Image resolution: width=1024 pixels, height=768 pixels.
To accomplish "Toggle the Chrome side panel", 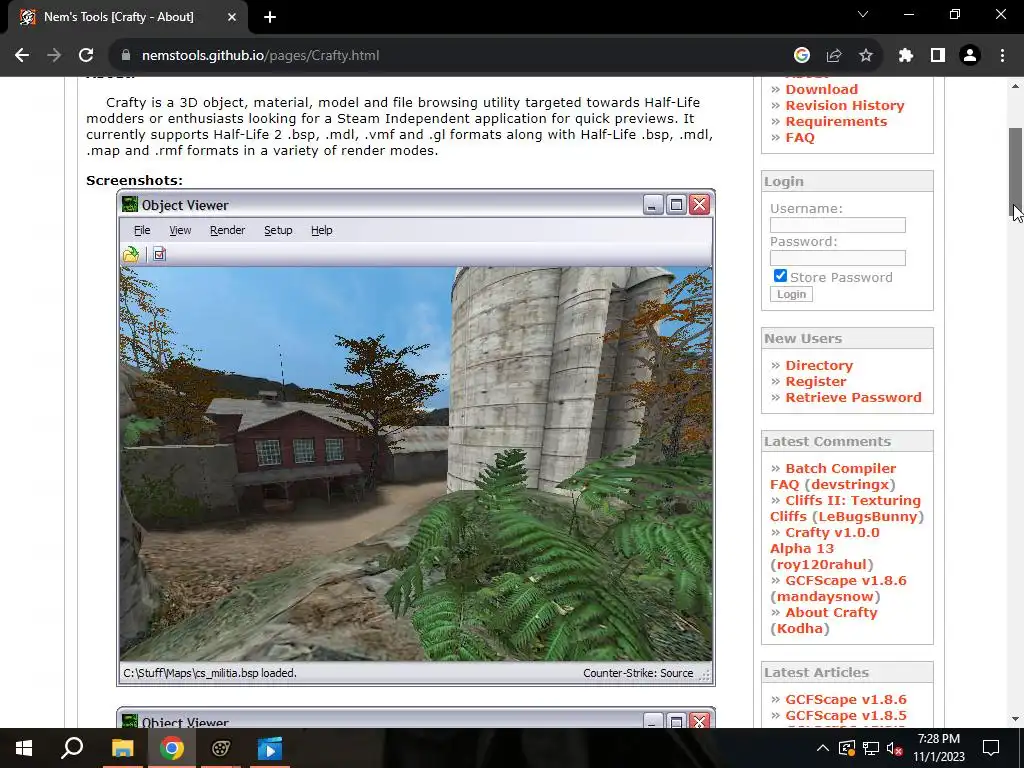I will pos(938,56).
